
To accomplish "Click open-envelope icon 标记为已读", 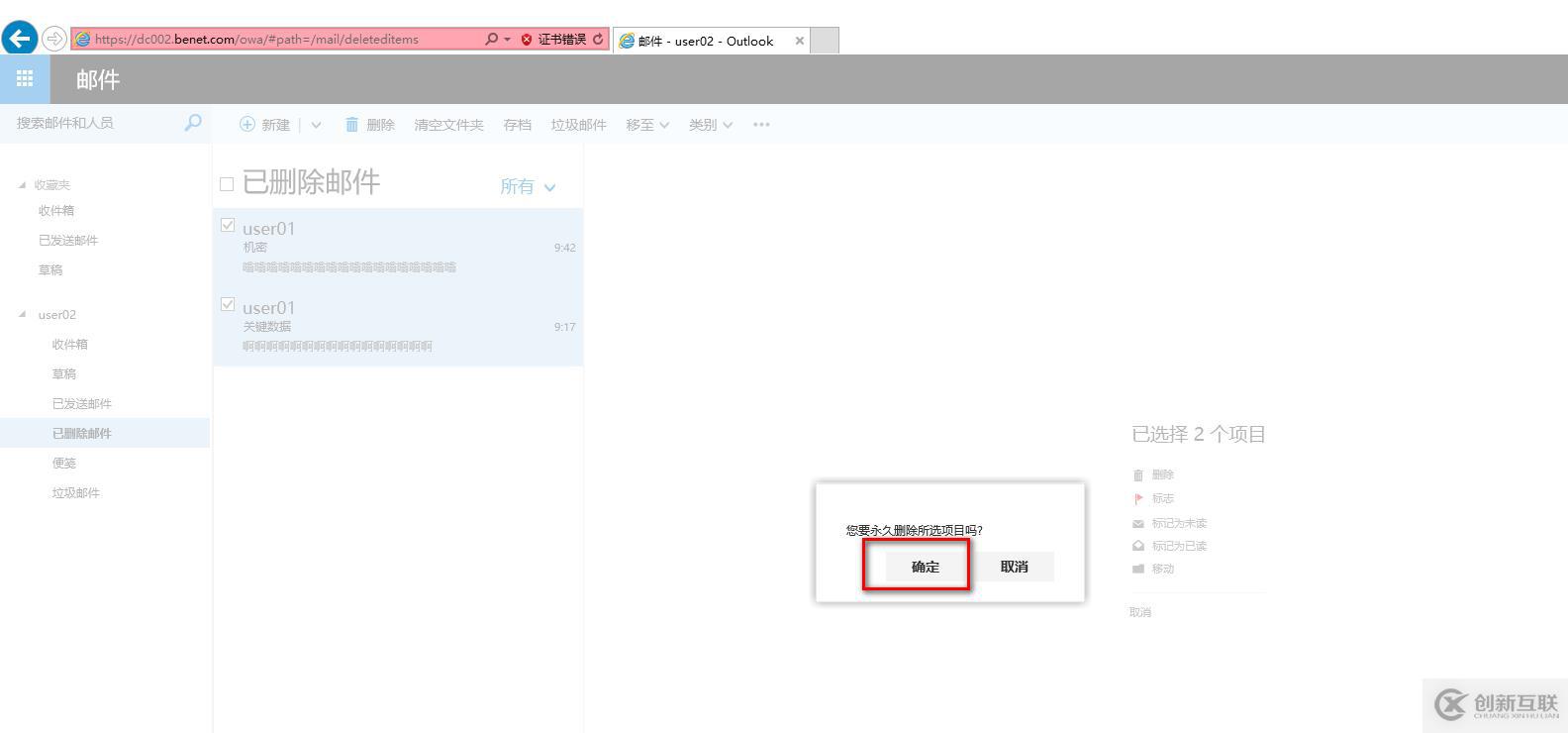I will tap(1138, 546).
